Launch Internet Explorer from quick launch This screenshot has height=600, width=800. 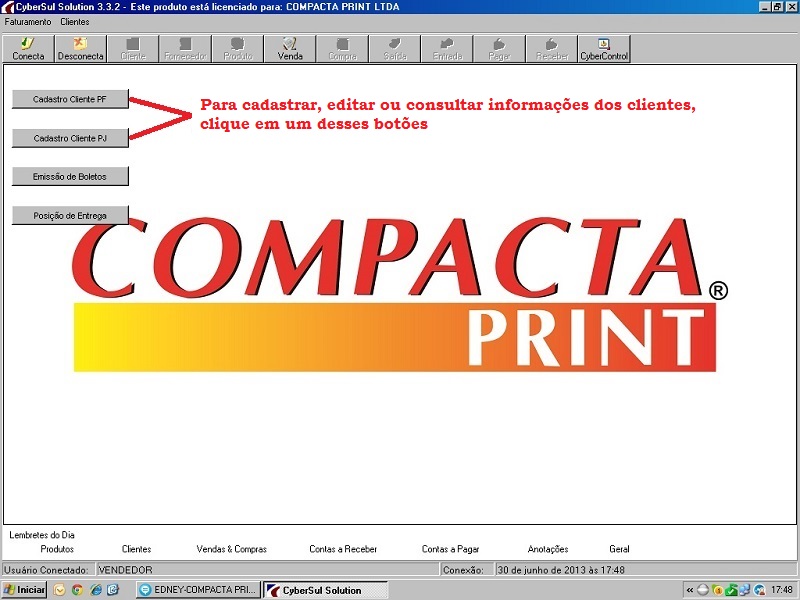95,590
